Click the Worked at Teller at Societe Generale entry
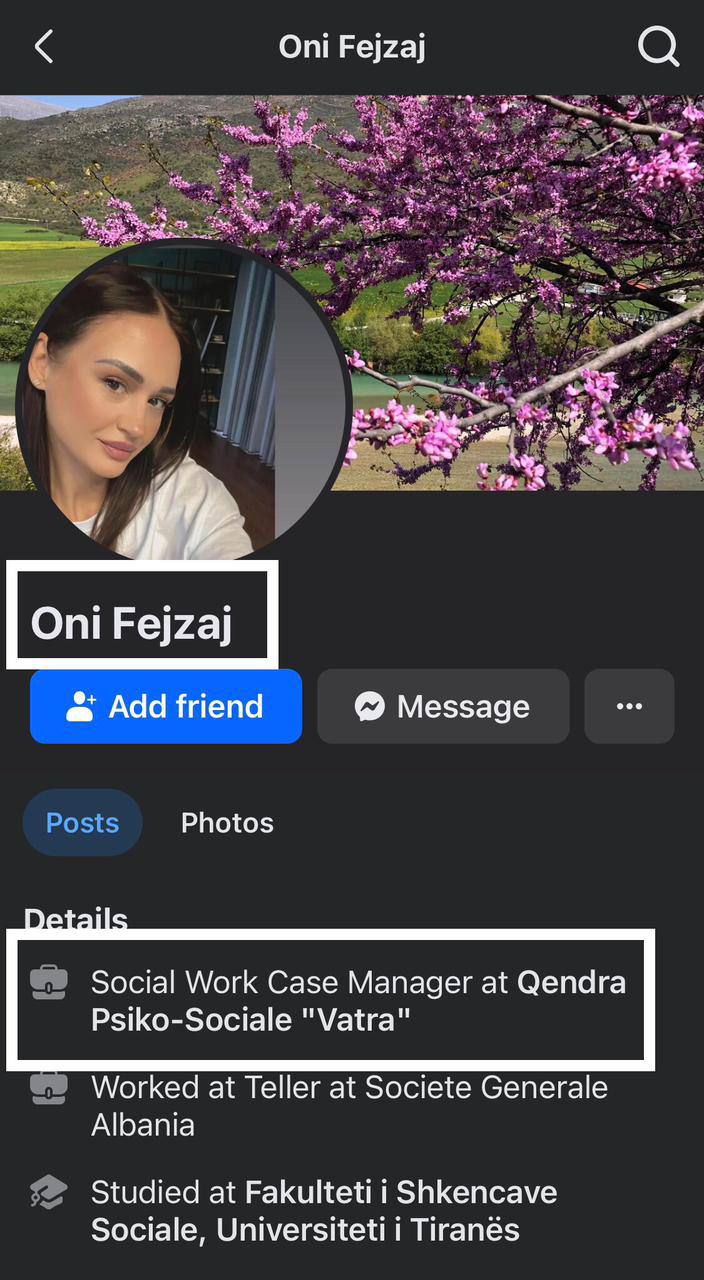Image resolution: width=704 pixels, height=1280 pixels. coord(349,1106)
